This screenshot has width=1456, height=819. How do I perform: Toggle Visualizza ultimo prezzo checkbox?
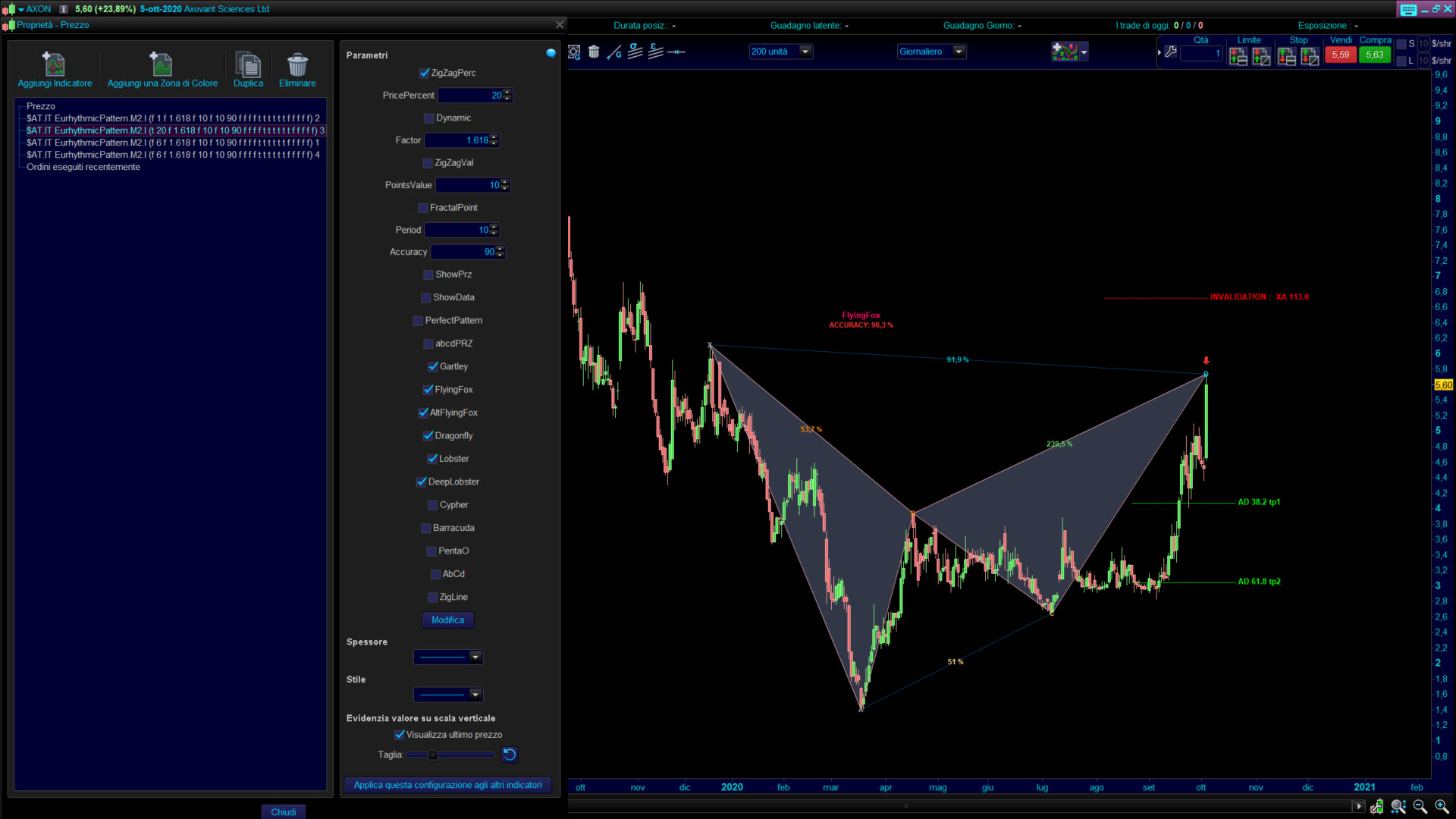pos(400,735)
